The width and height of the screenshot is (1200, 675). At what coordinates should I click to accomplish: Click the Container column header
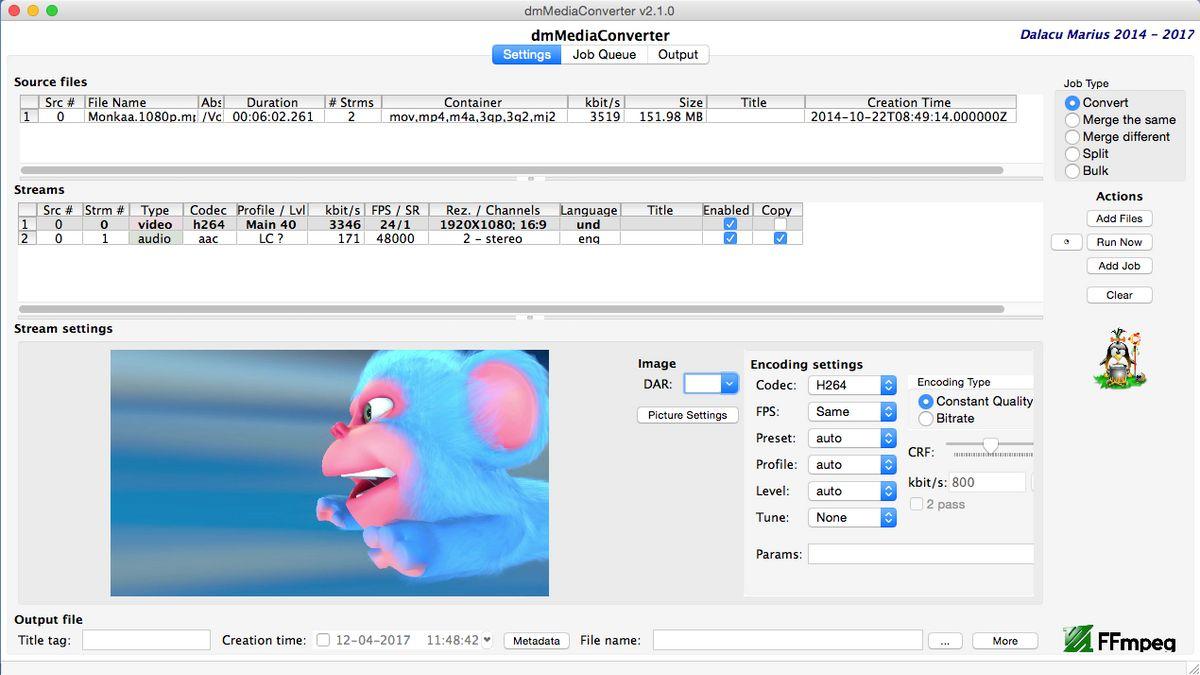click(473, 102)
